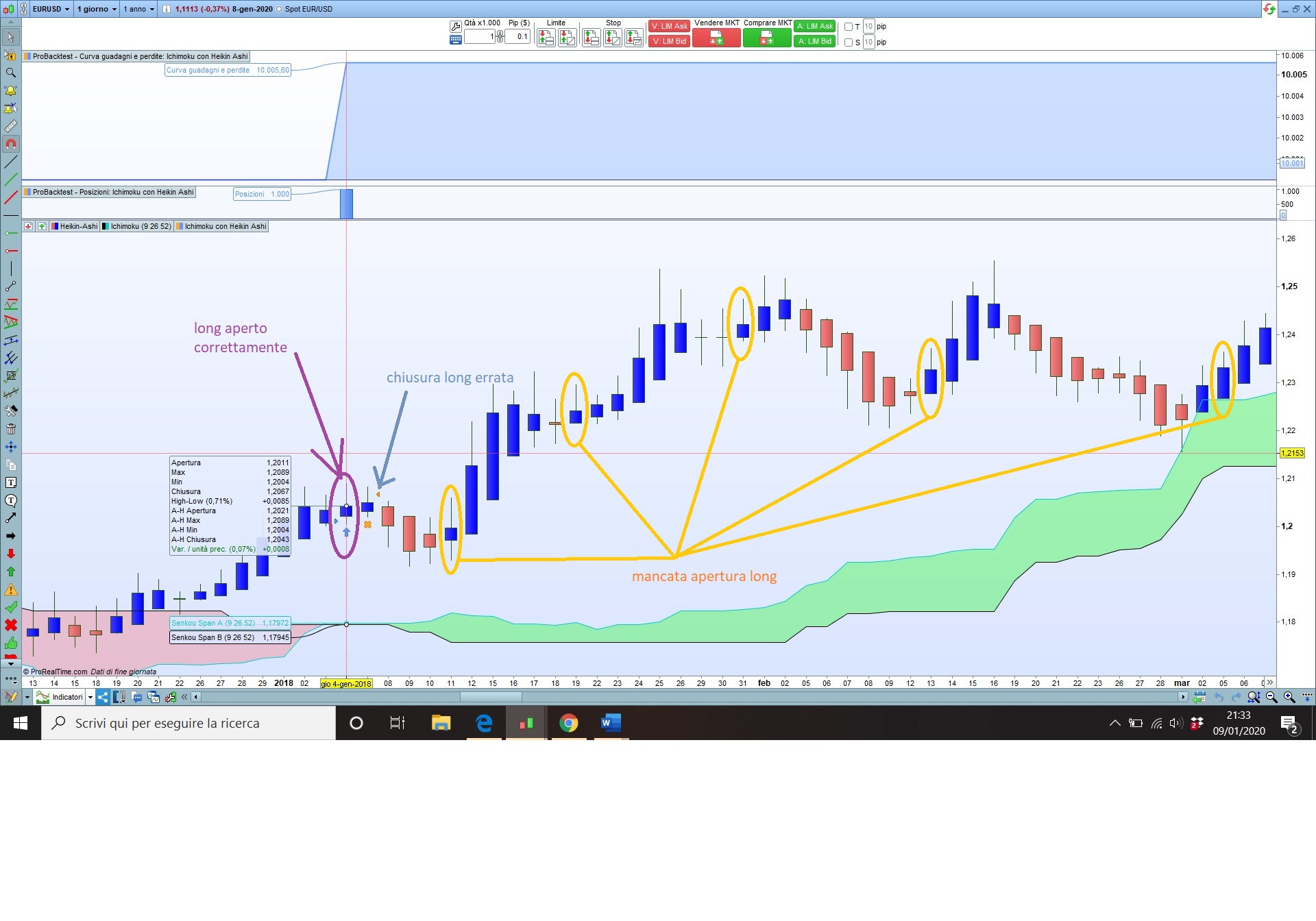Viewport: 1316px width, 921px height.
Task: Enable the T pip checkbox
Action: click(x=849, y=27)
